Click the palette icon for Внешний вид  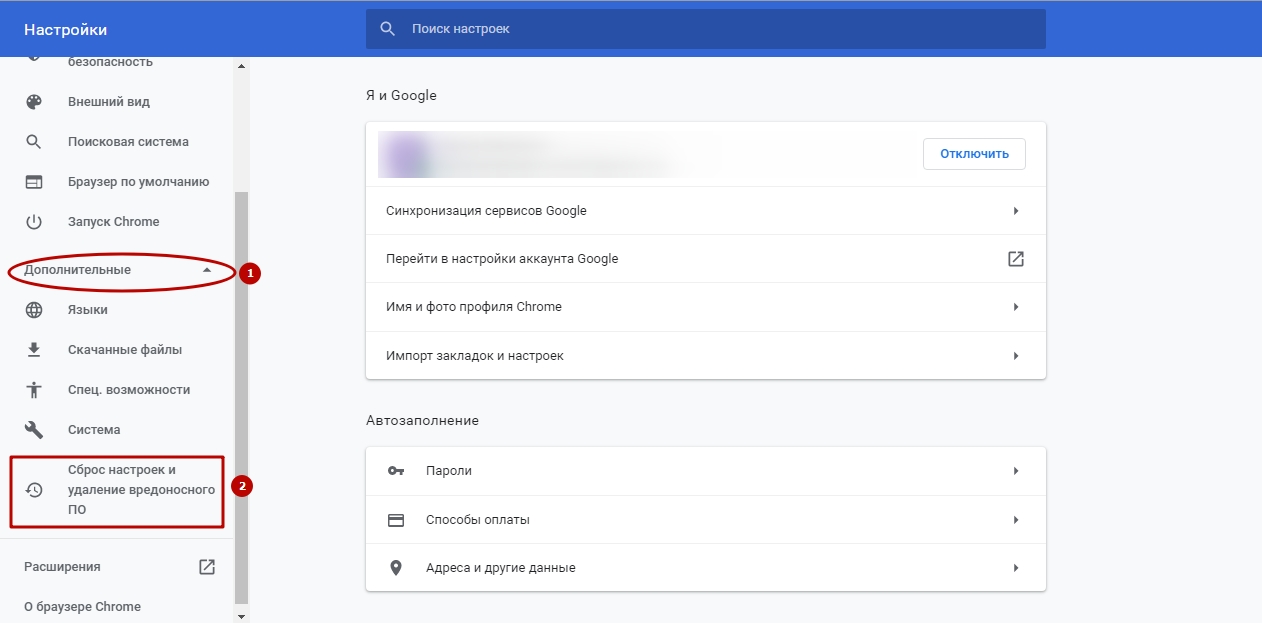point(34,102)
